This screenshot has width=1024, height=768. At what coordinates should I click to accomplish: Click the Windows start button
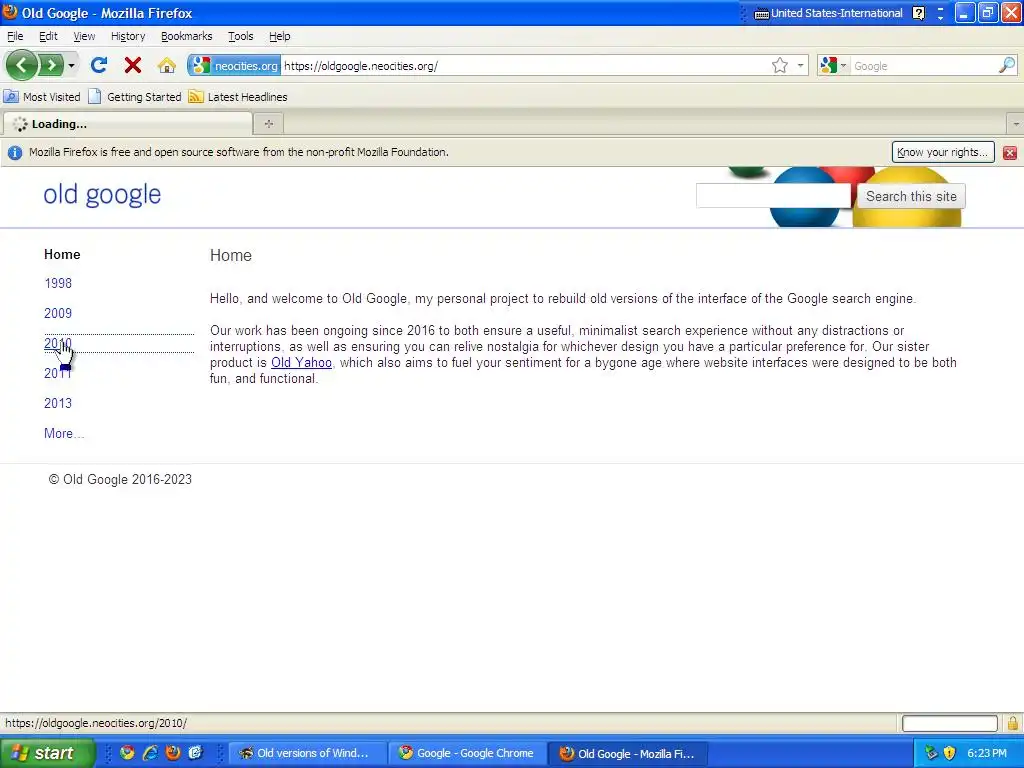coord(47,753)
